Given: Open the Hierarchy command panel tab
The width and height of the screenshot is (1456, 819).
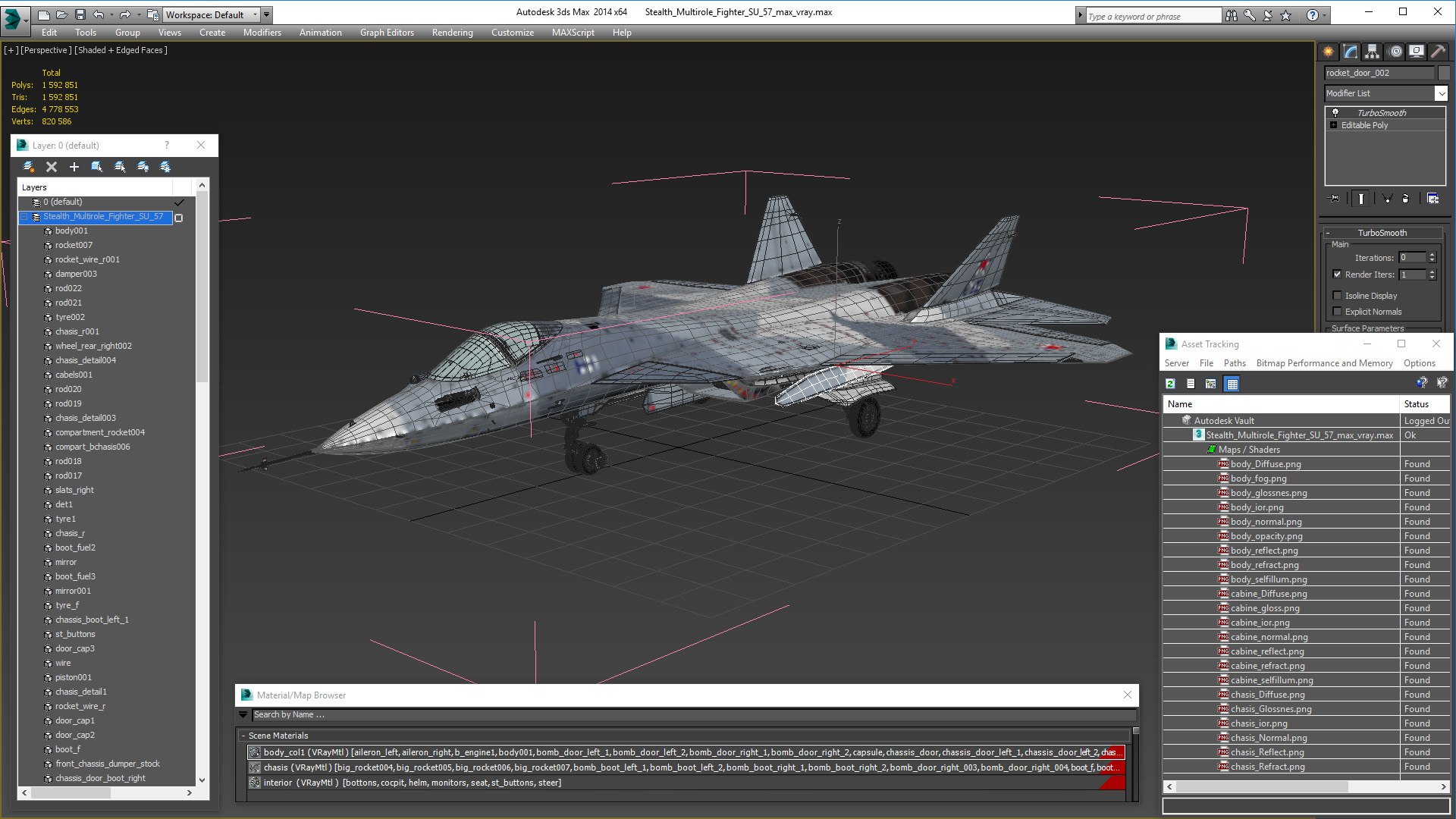Looking at the screenshot, I should tap(1372, 52).
